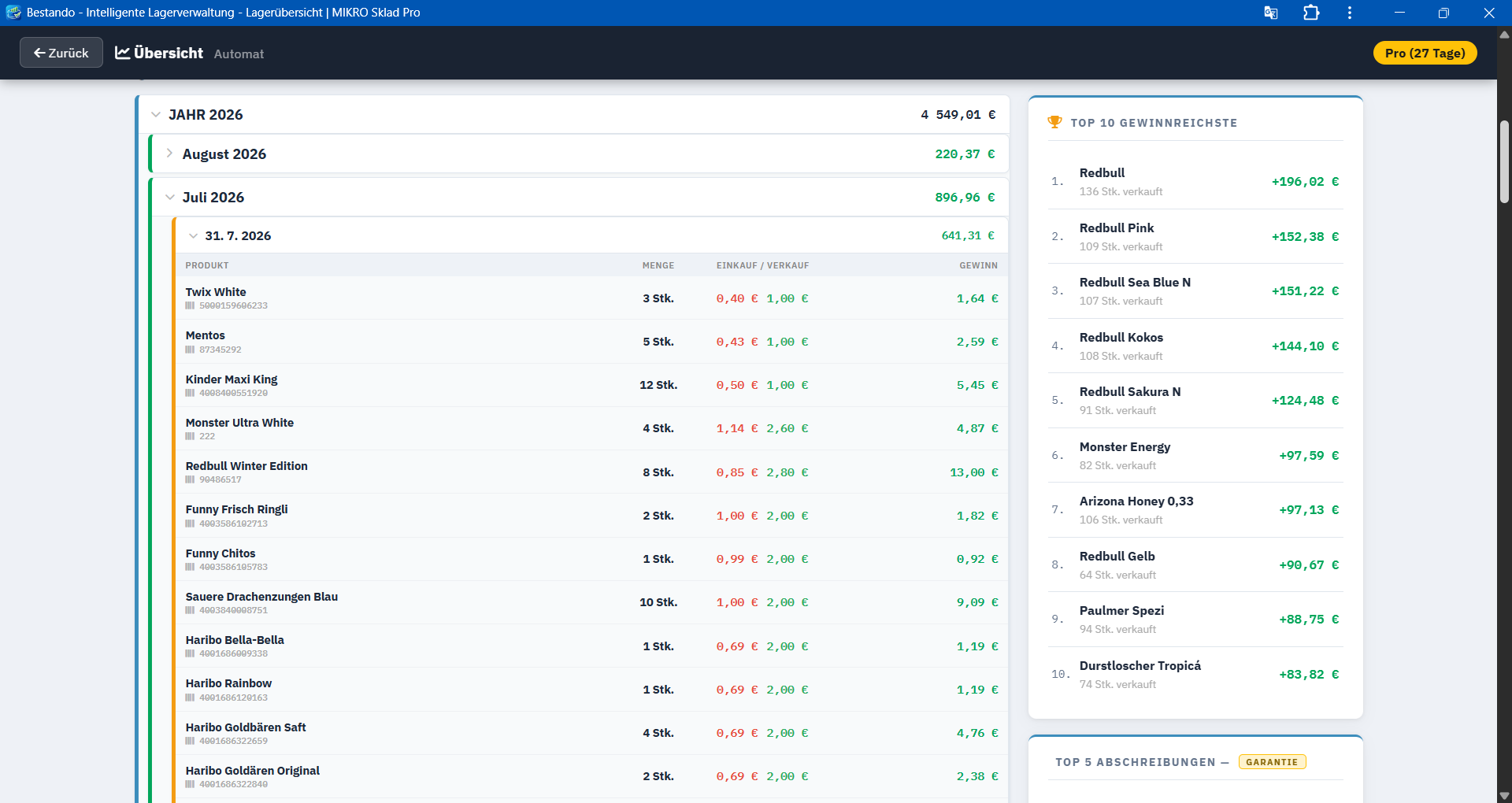Click the trophy icon in Top 10 panel
Image resolution: width=1512 pixels, height=803 pixels.
[1054, 122]
